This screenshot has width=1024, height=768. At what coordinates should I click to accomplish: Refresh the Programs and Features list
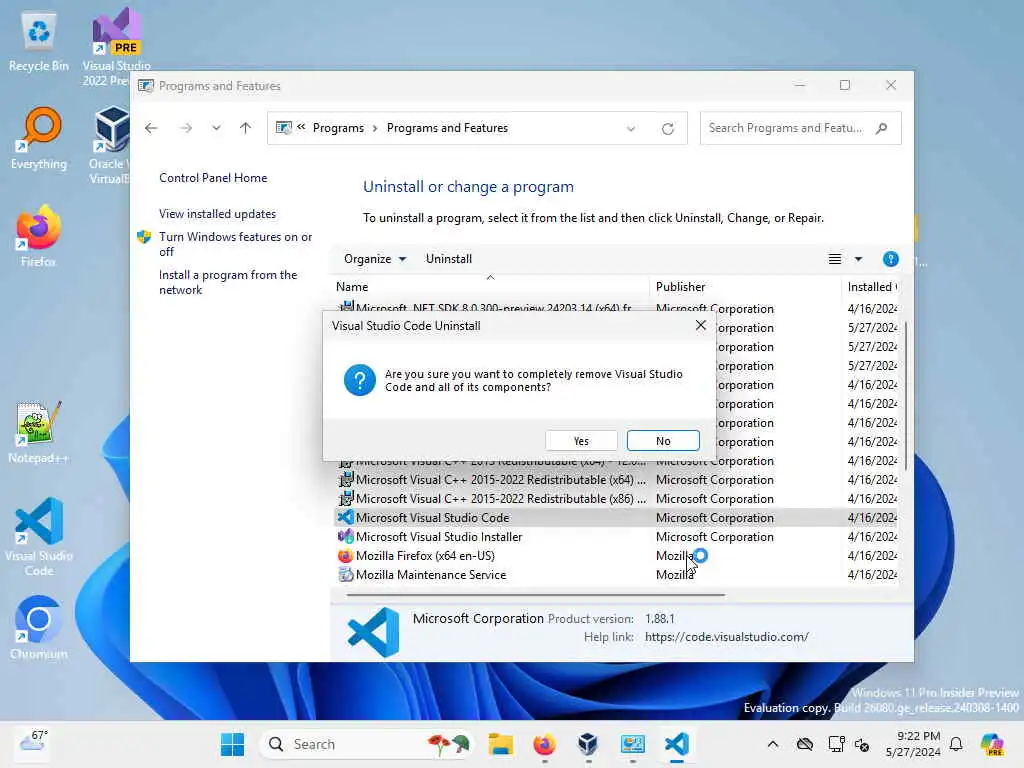coord(667,129)
